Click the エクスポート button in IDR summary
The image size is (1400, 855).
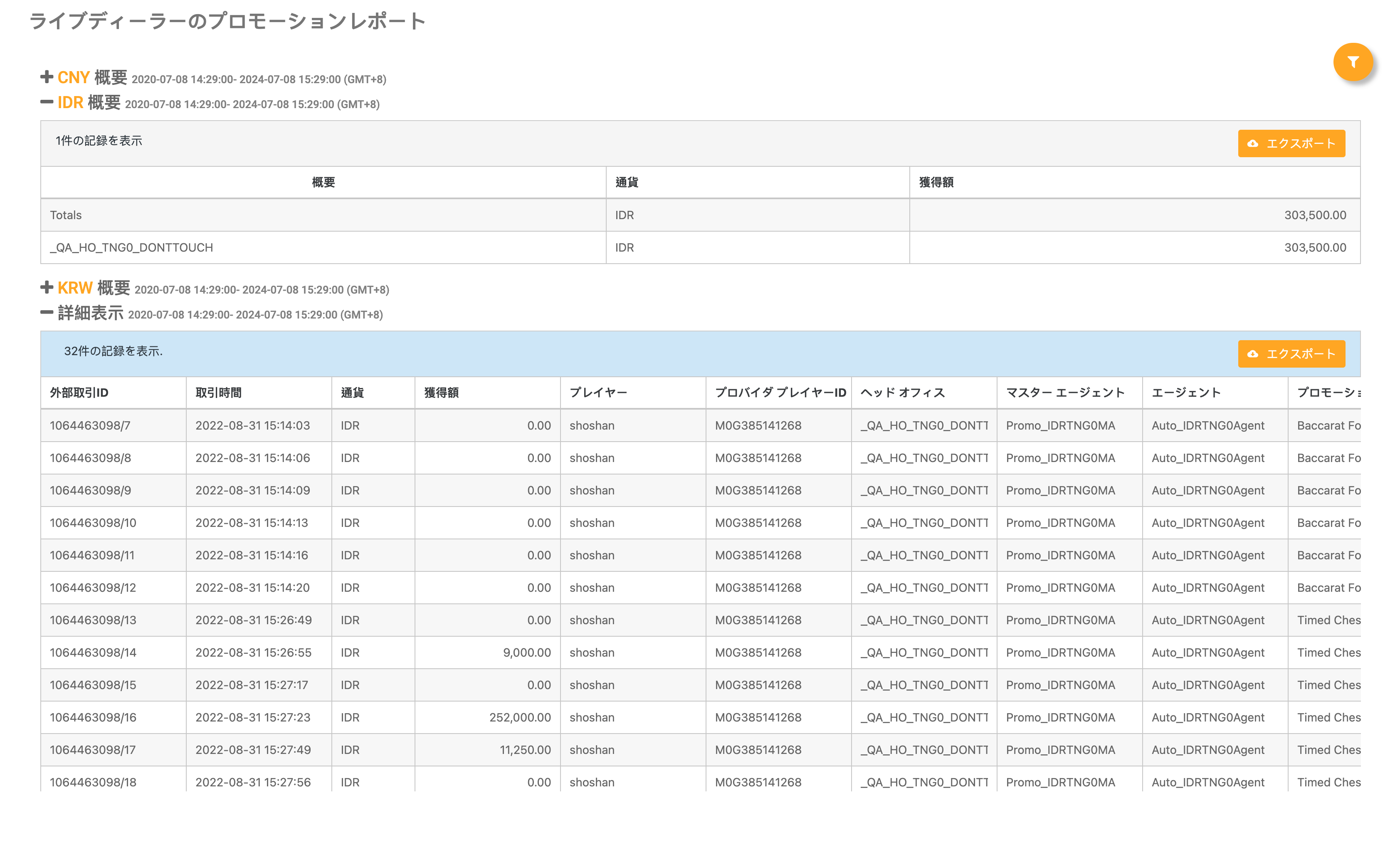pyautogui.click(x=1291, y=144)
